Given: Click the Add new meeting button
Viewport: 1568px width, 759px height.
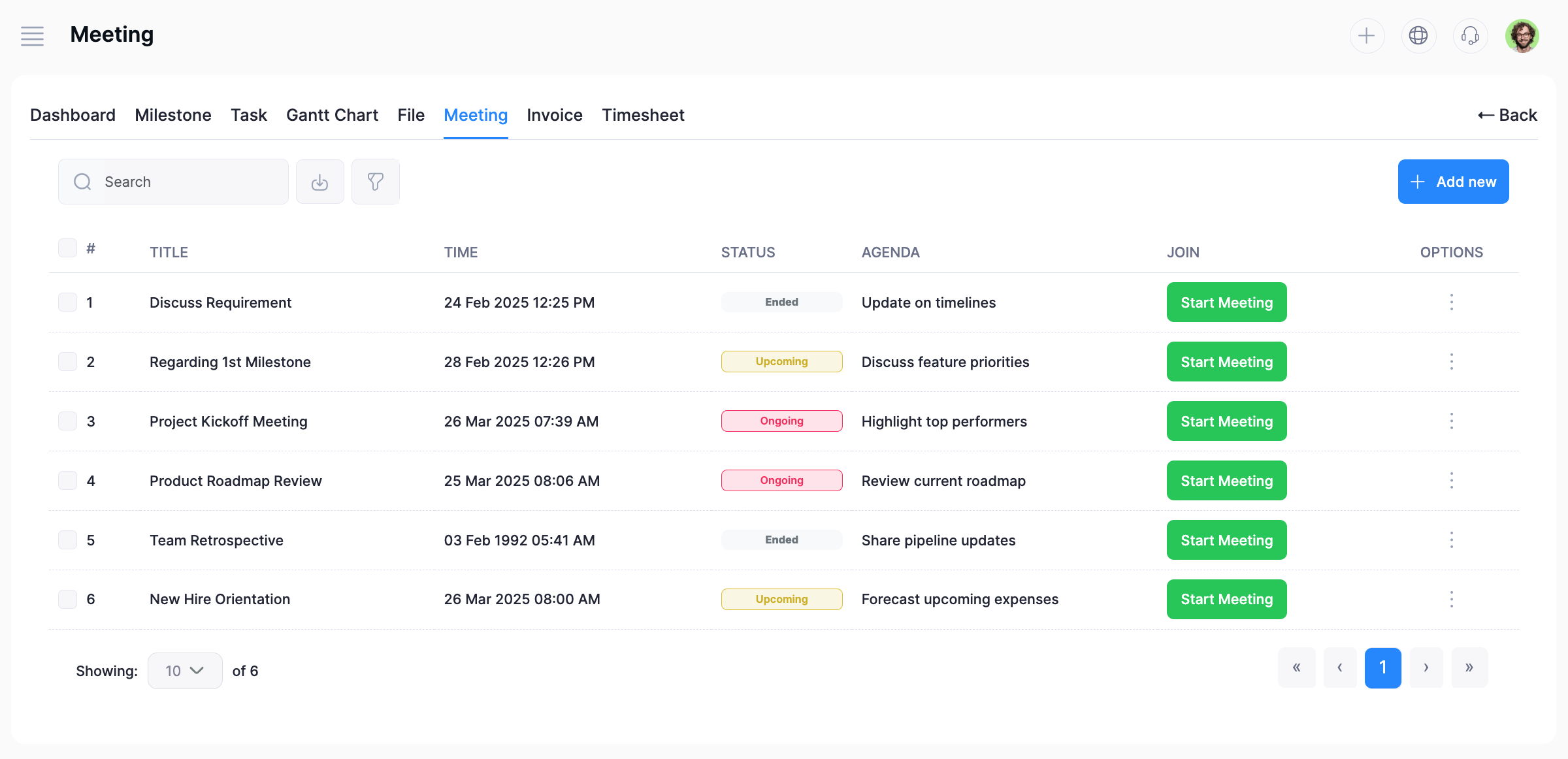Looking at the screenshot, I should [1453, 182].
